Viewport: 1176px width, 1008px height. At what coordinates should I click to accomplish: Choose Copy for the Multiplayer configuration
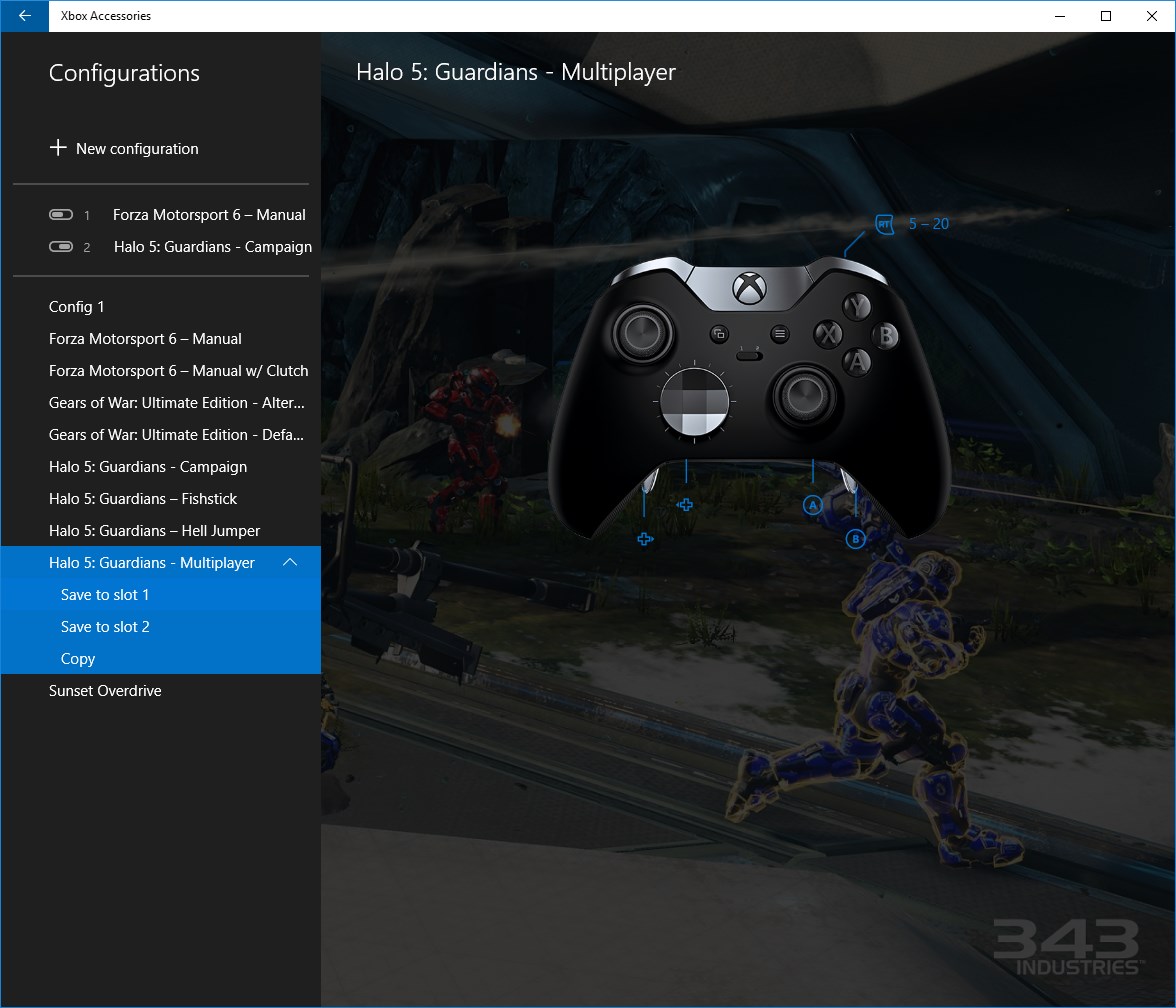[x=160, y=658]
